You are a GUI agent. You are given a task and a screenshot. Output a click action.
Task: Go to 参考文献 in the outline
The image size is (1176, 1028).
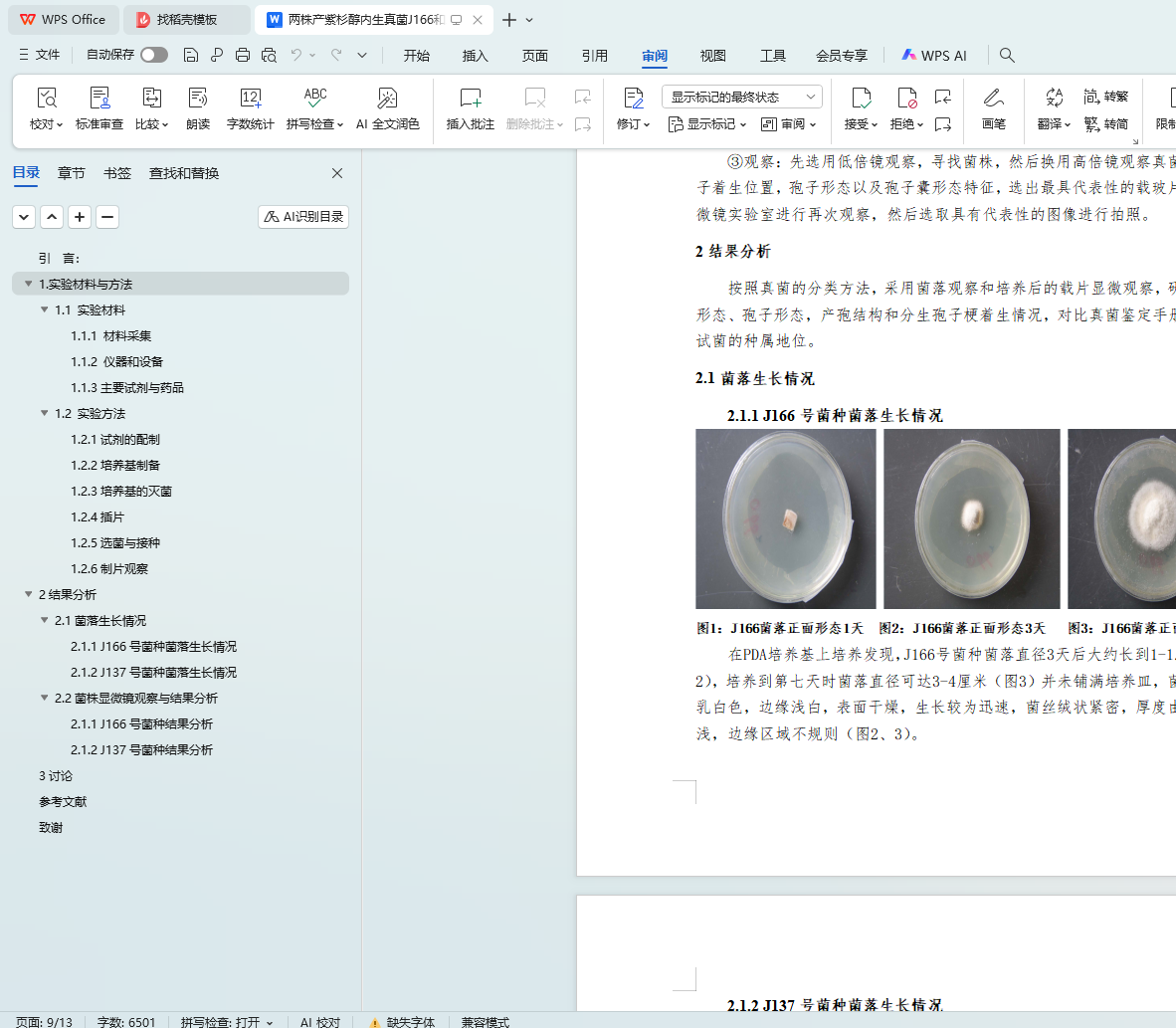pyautogui.click(x=63, y=801)
